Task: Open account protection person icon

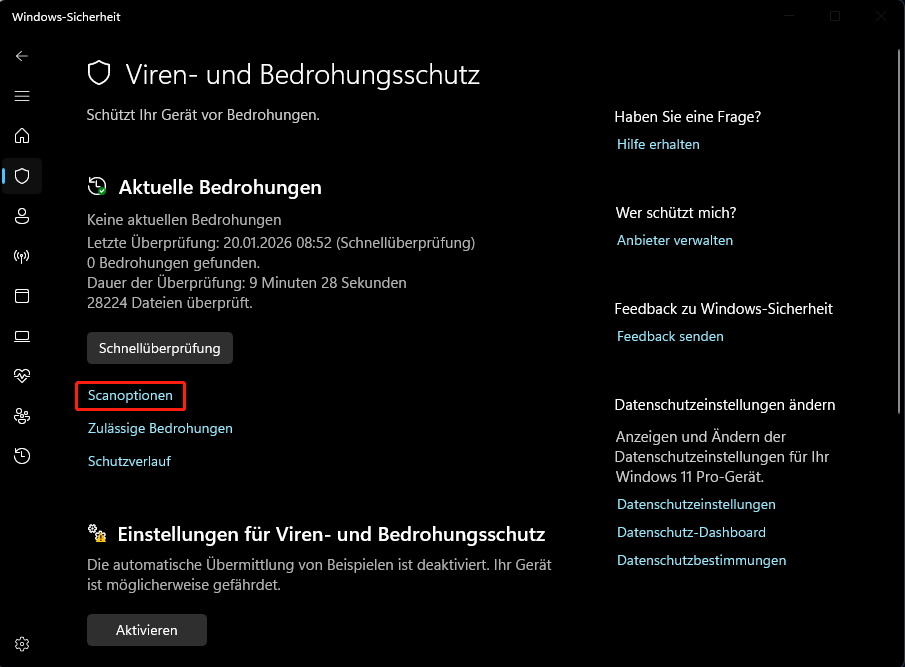Action: tap(22, 216)
